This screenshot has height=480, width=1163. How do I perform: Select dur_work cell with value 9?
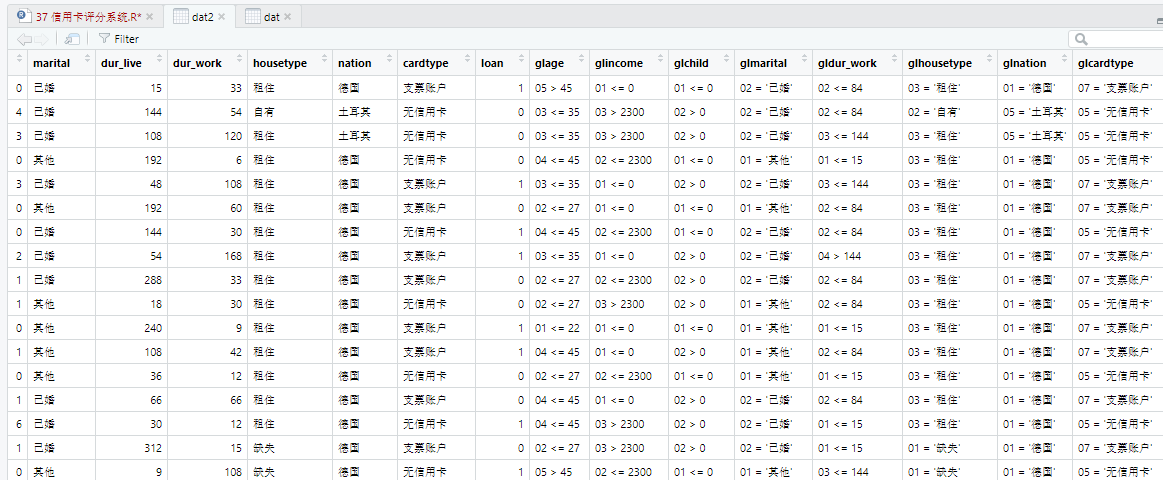208,327
